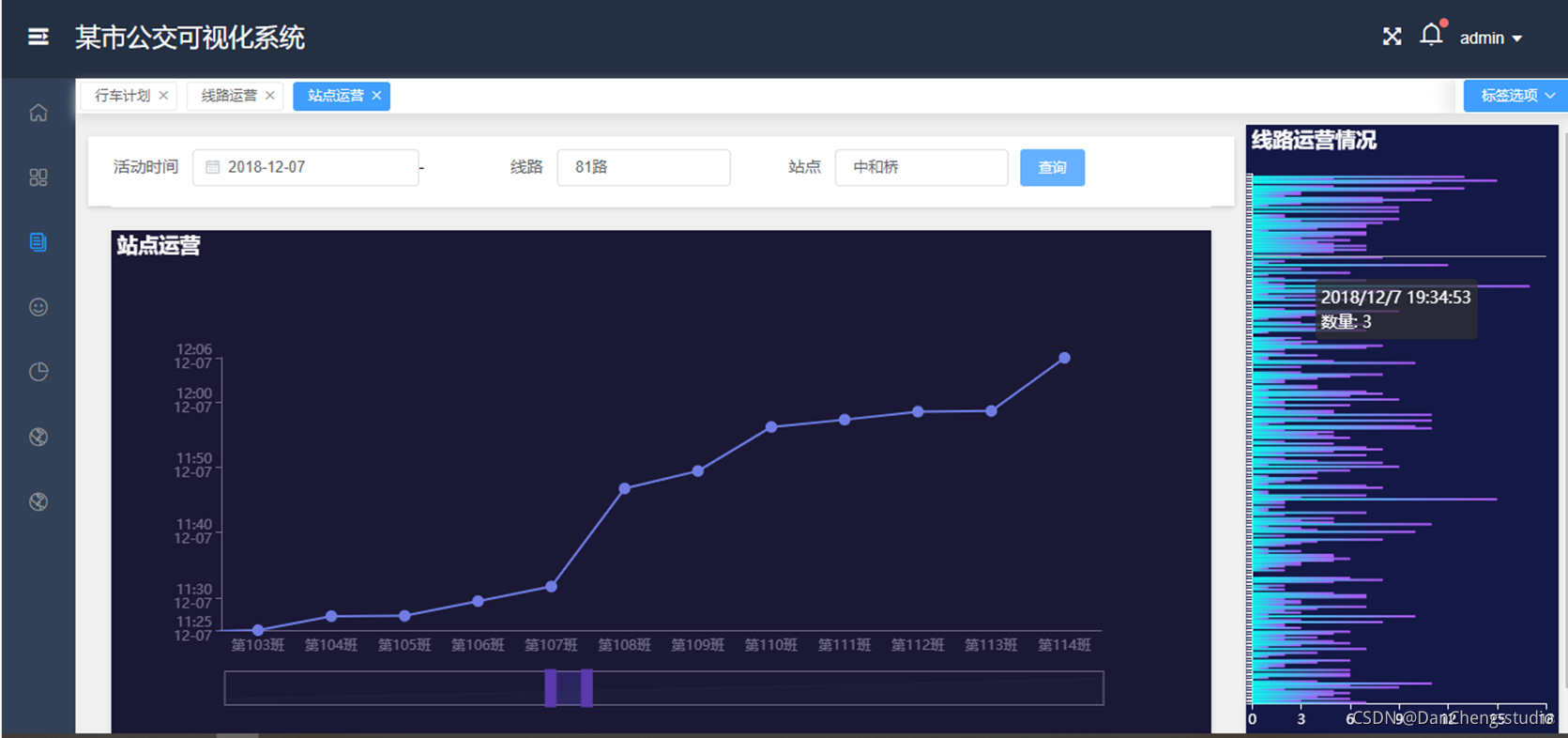Viewport: 1568px width, 738px height.
Task: Open the upper sidebar globe icon
Action: click(x=38, y=437)
